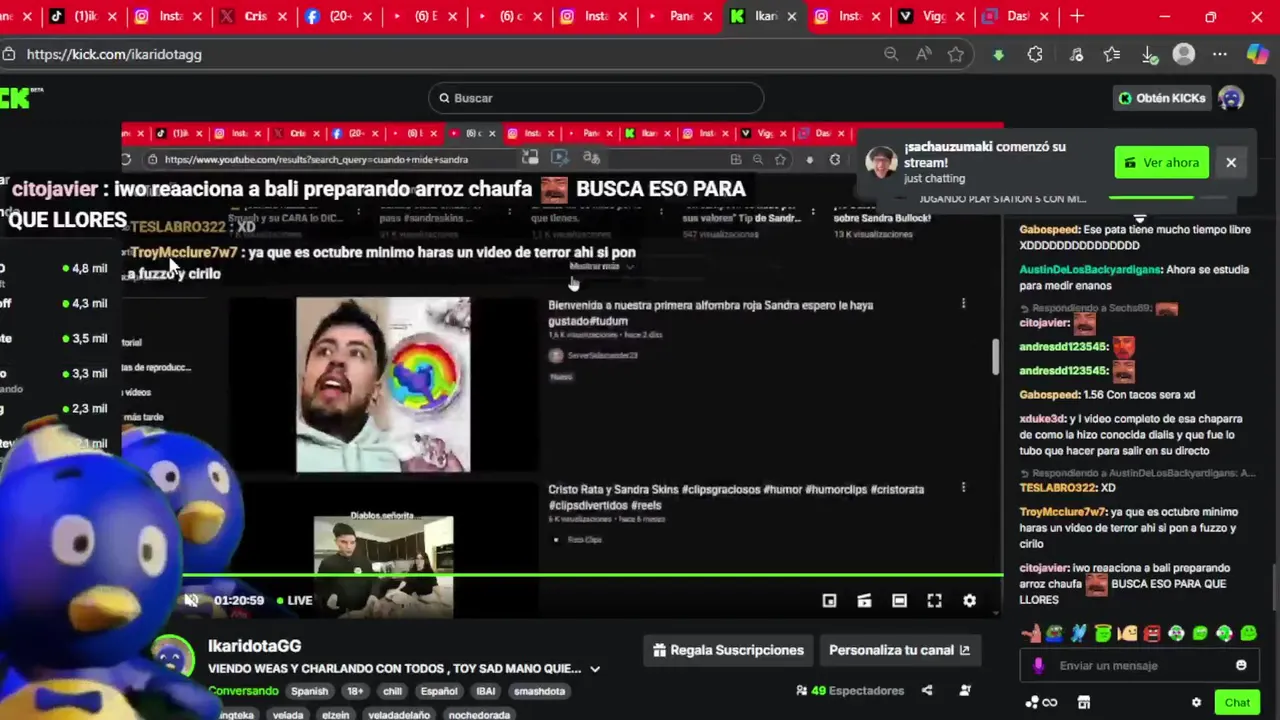This screenshot has height=720, width=1280.
Task: Switch to the Pane YouTube browser tab
Action: coord(681,16)
